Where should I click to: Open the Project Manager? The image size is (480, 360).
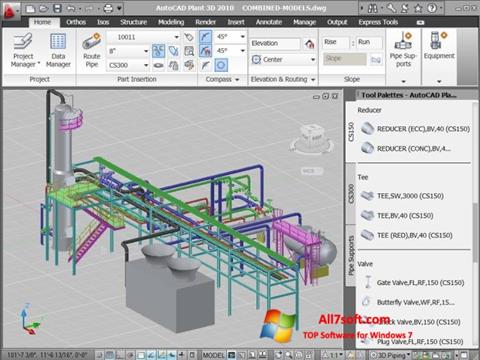[24, 50]
